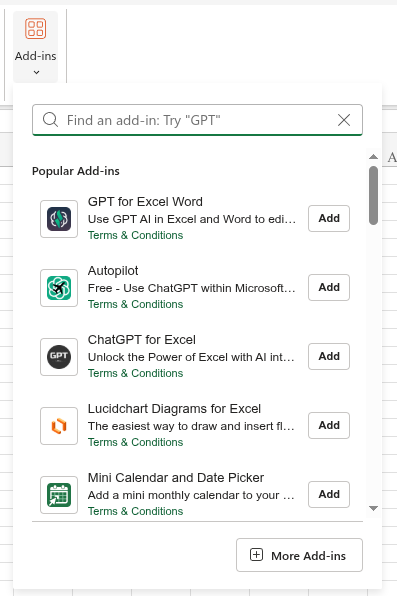
Task: Click the 'Free - Use ChatGPT within Microsoft' description
Action: pyautogui.click(x=192, y=288)
